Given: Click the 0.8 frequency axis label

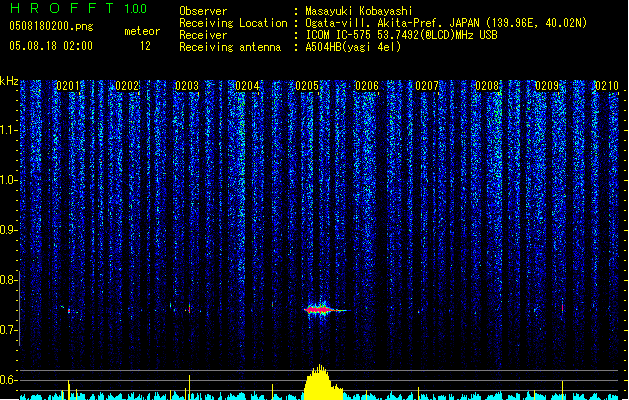Looking at the screenshot, I should (x=8, y=280).
